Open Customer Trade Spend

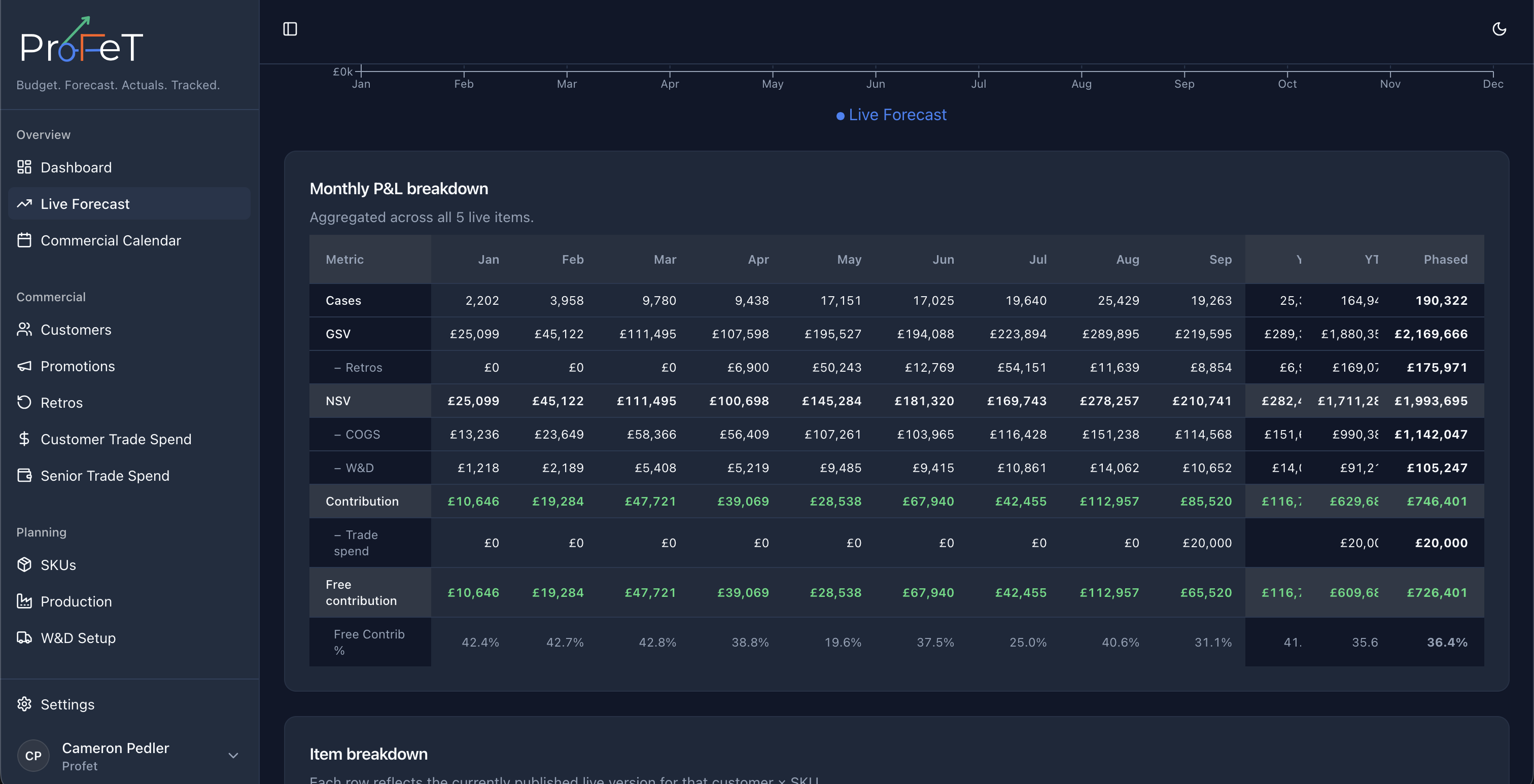(x=129, y=439)
